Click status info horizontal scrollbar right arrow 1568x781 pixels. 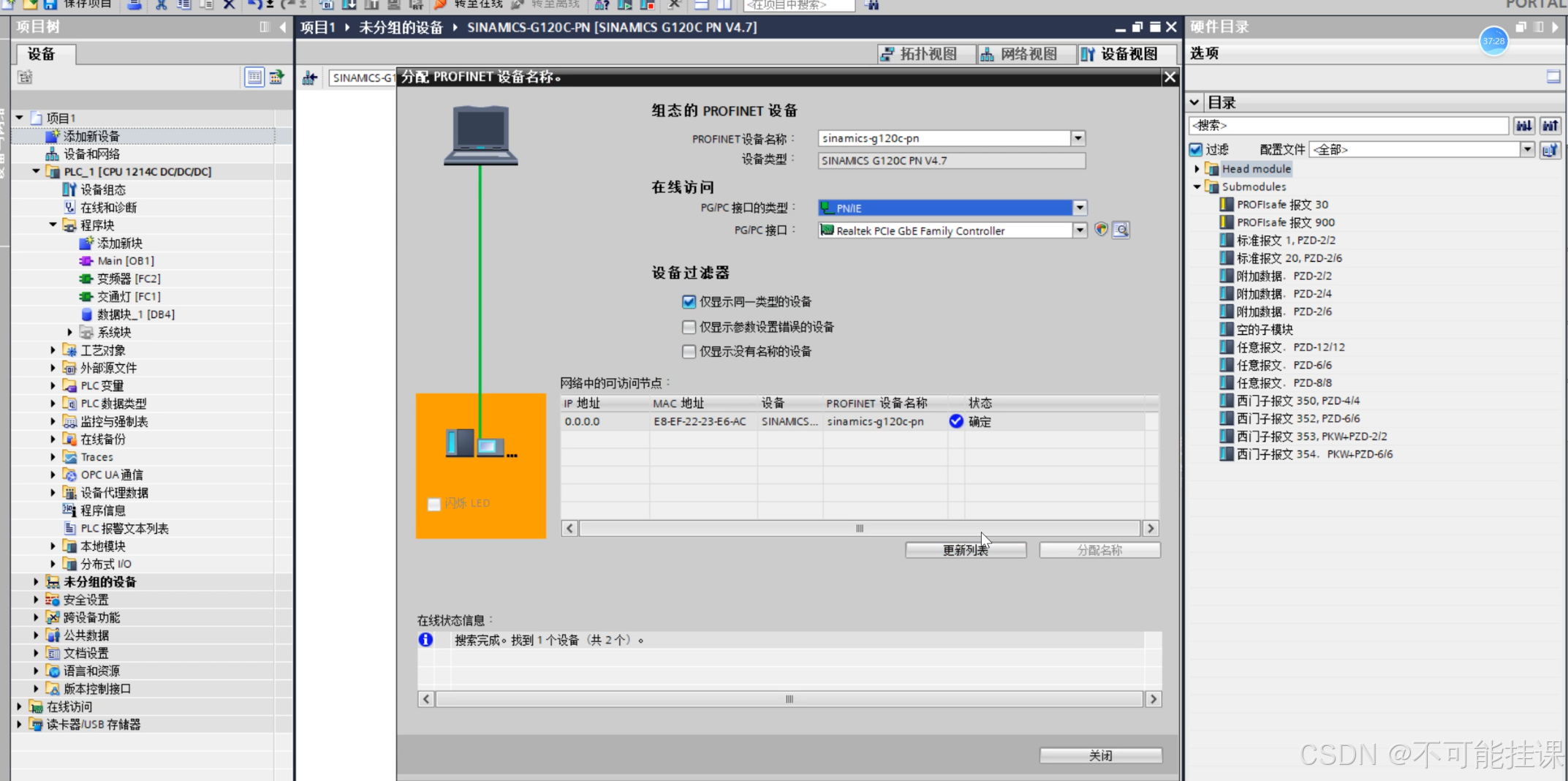click(1153, 699)
